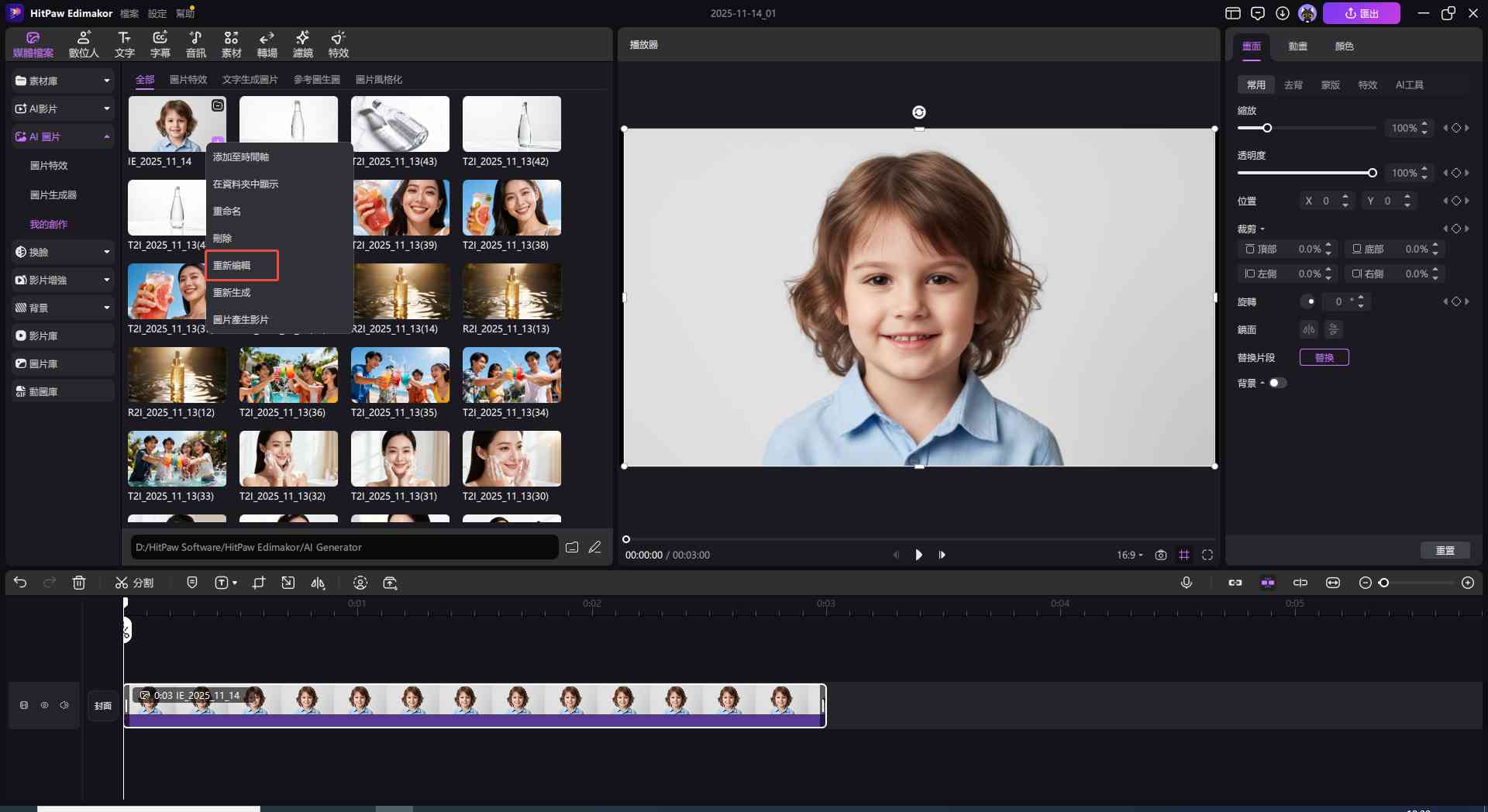Open the 濾鏡 filters panel
This screenshot has width=1488, height=812.
pyautogui.click(x=302, y=44)
